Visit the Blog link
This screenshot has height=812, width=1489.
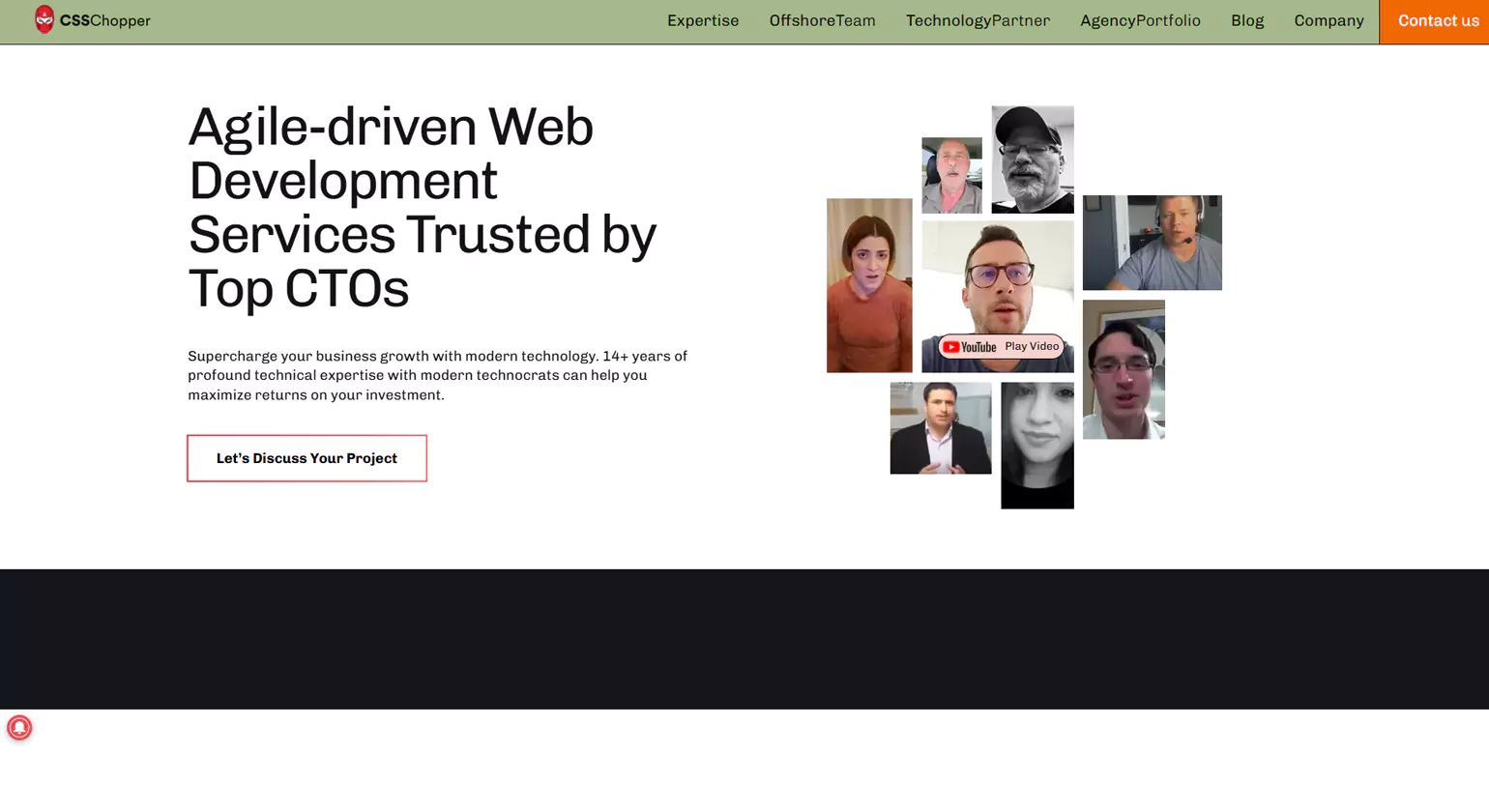coord(1246,21)
